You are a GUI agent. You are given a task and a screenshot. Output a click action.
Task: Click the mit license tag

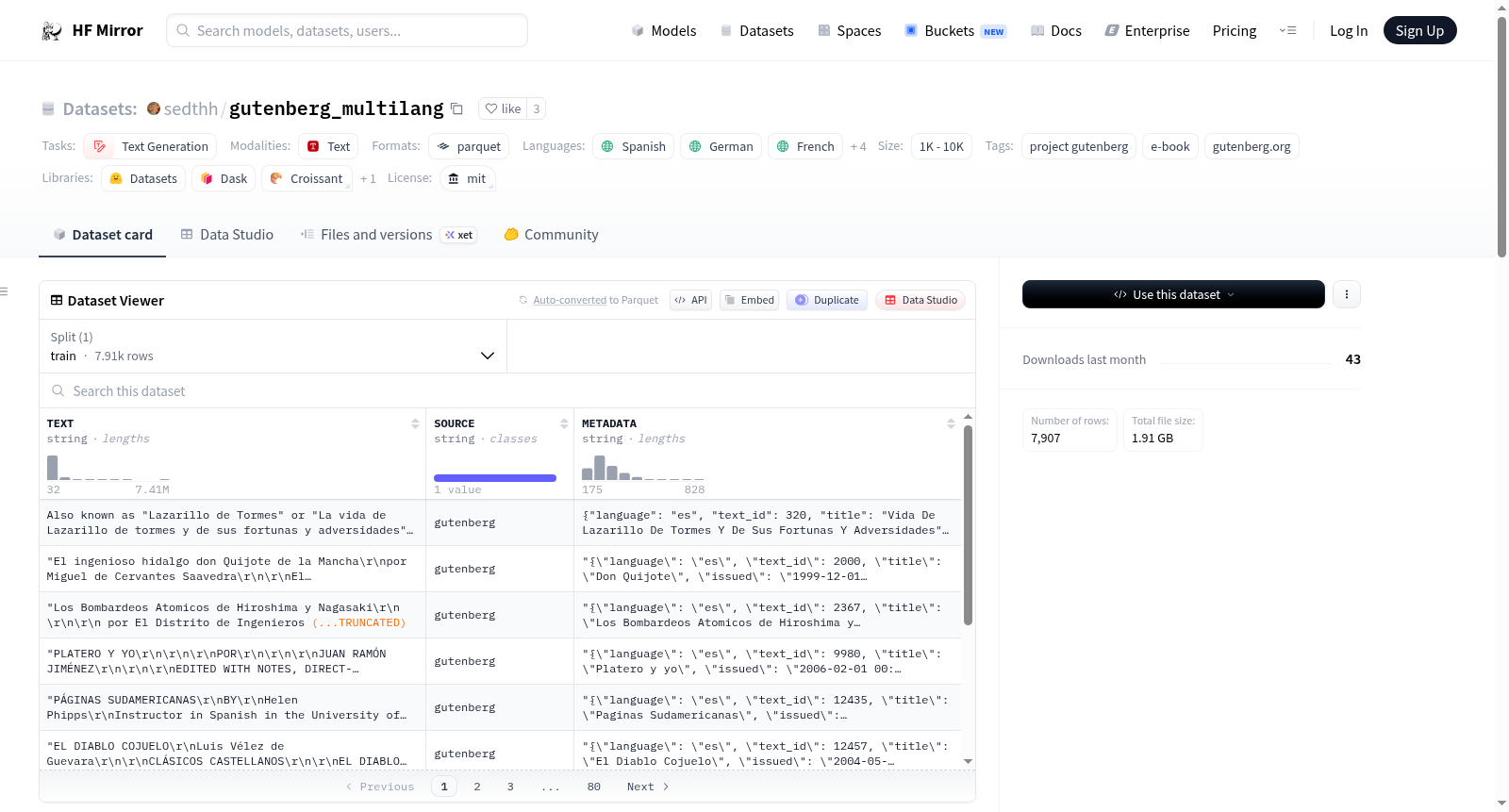[x=467, y=178]
